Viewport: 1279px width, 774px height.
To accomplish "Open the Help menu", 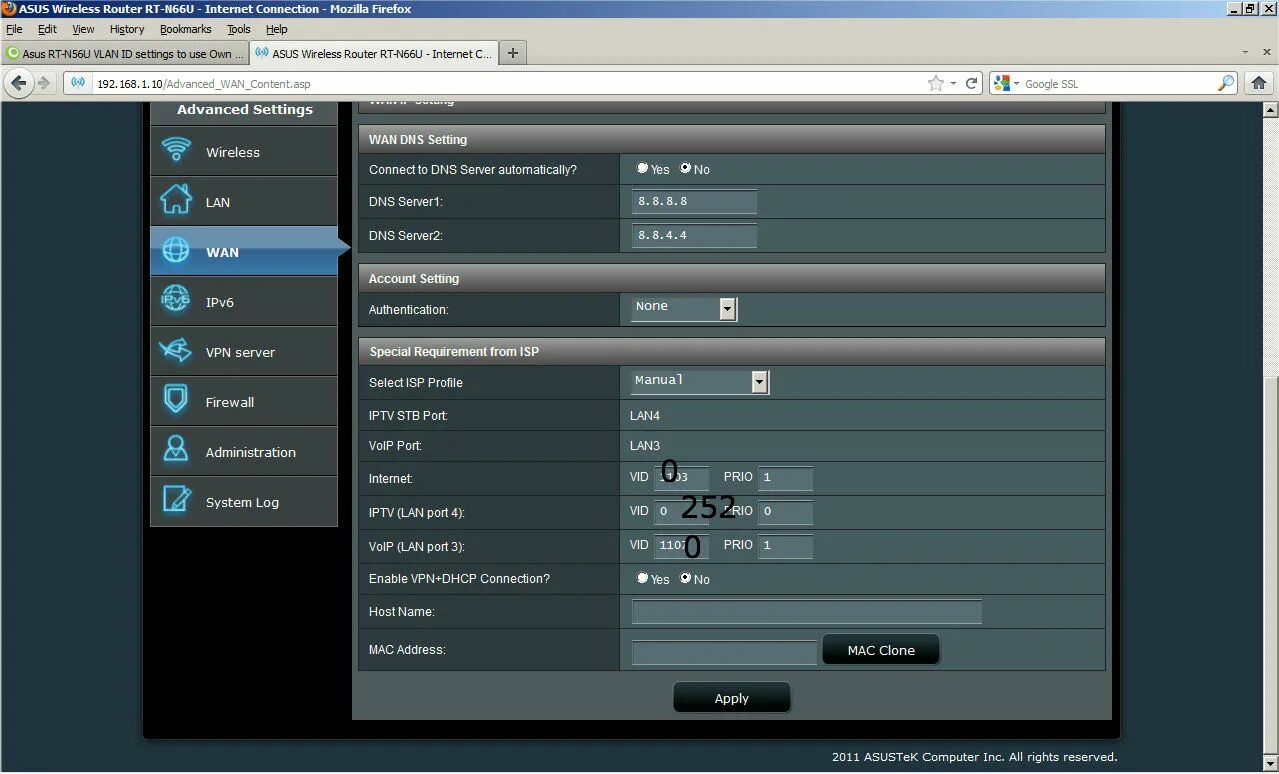I will pos(277,29).
